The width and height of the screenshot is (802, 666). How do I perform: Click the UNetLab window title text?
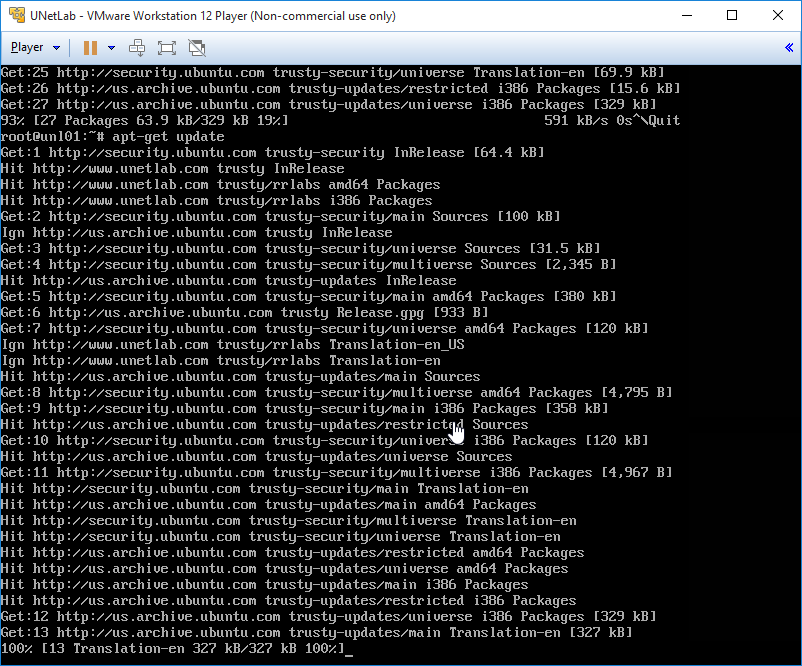pos(213,16)
